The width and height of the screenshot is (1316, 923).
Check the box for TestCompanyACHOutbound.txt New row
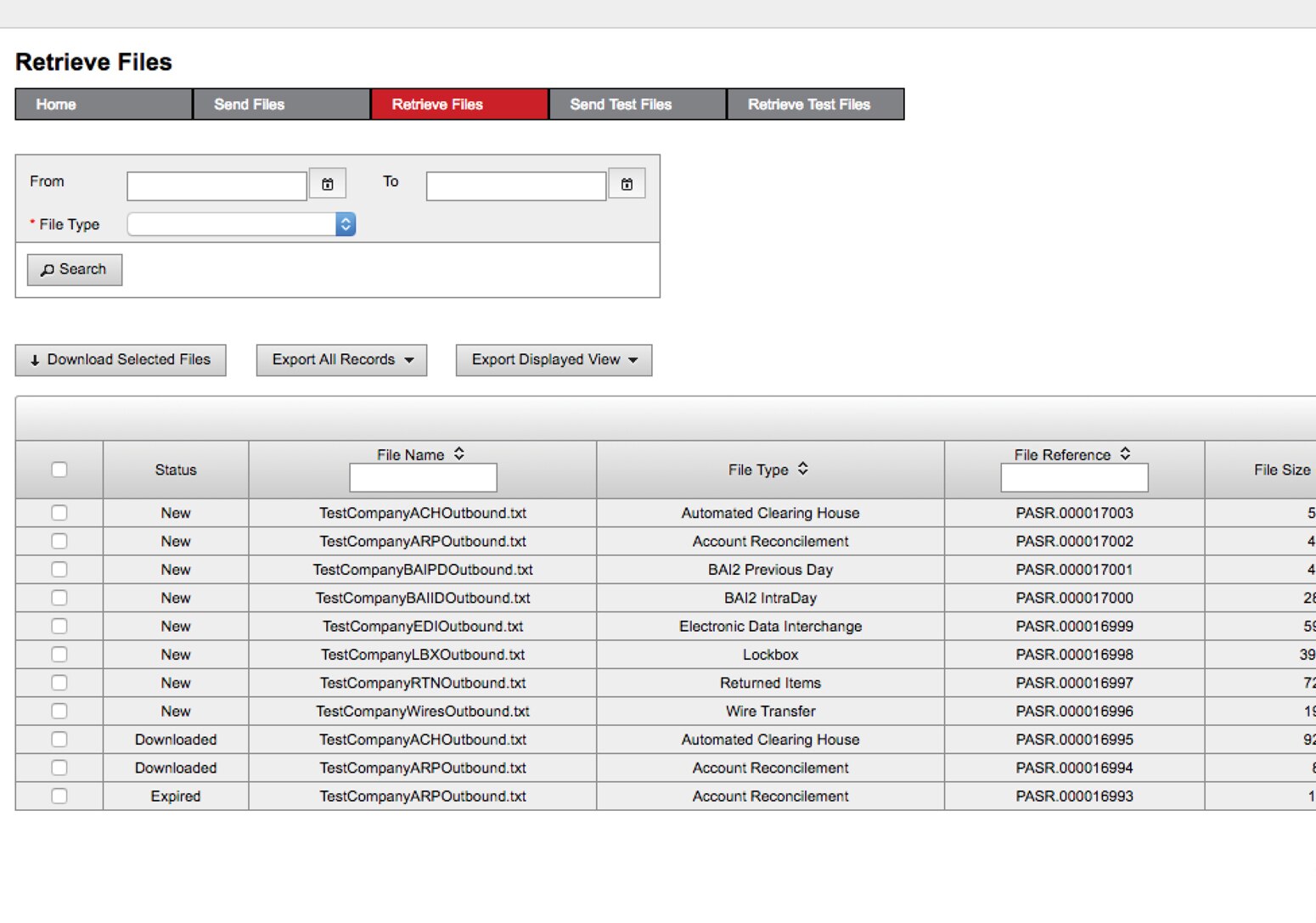[x=59, y=513]
